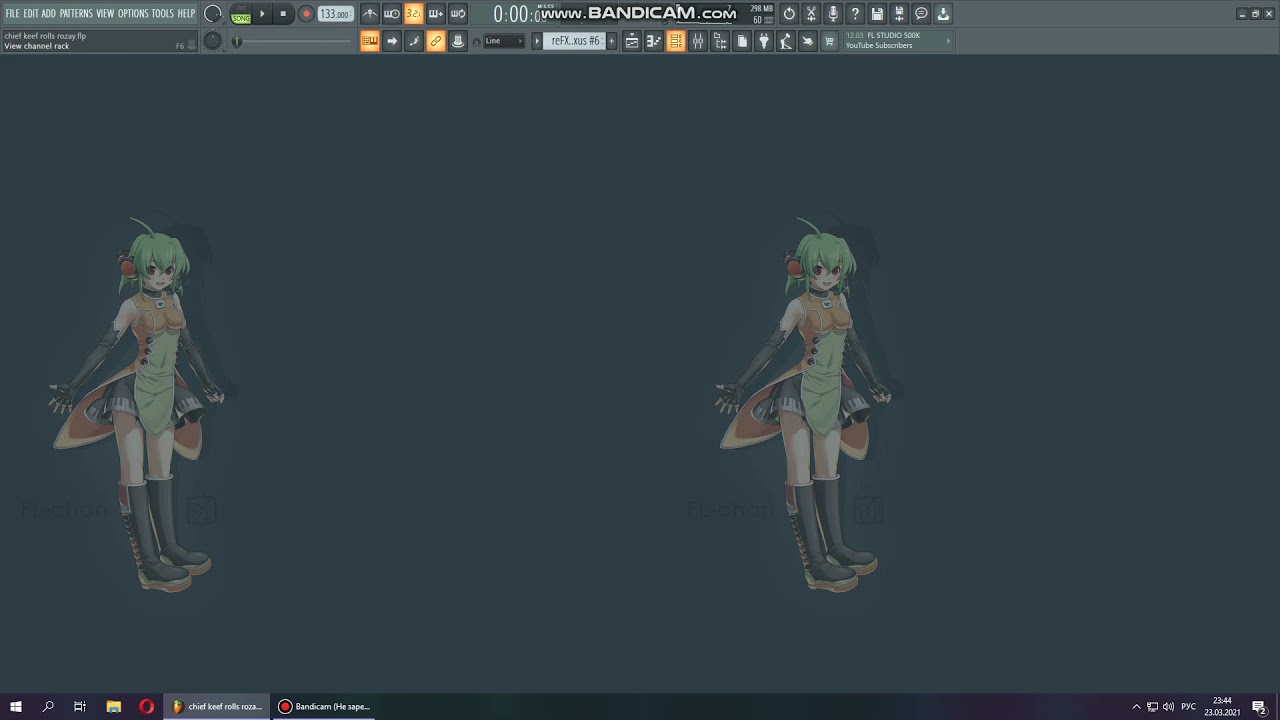Stop playback with the Stop button

pos(283,14)
